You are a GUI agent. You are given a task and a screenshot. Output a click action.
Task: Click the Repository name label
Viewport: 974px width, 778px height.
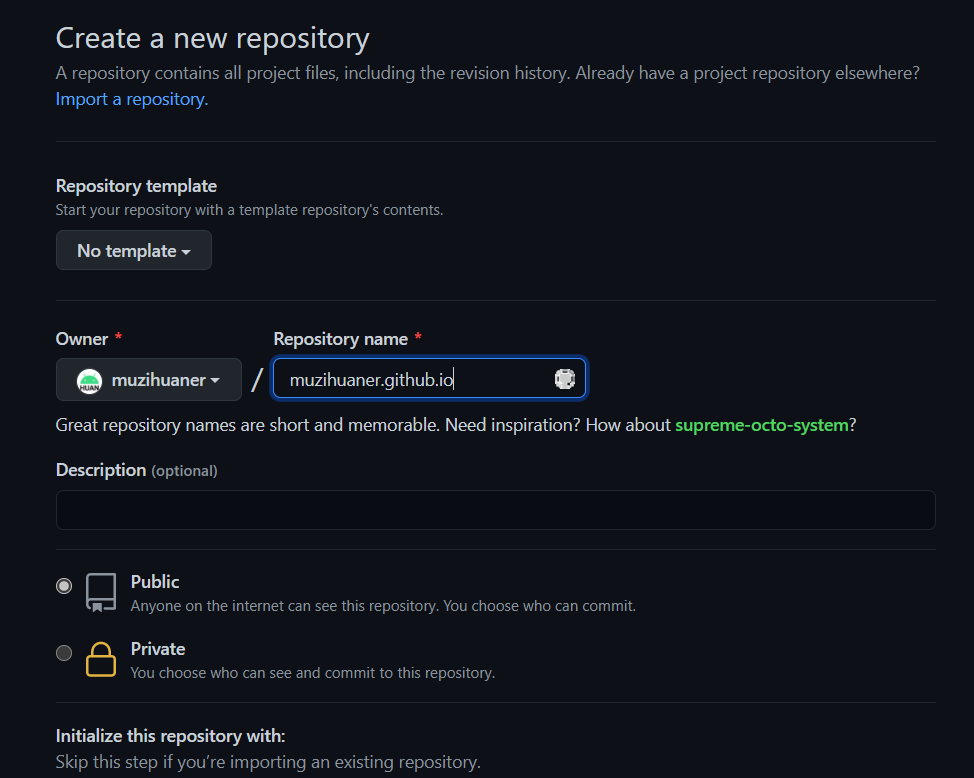point(340,339)
